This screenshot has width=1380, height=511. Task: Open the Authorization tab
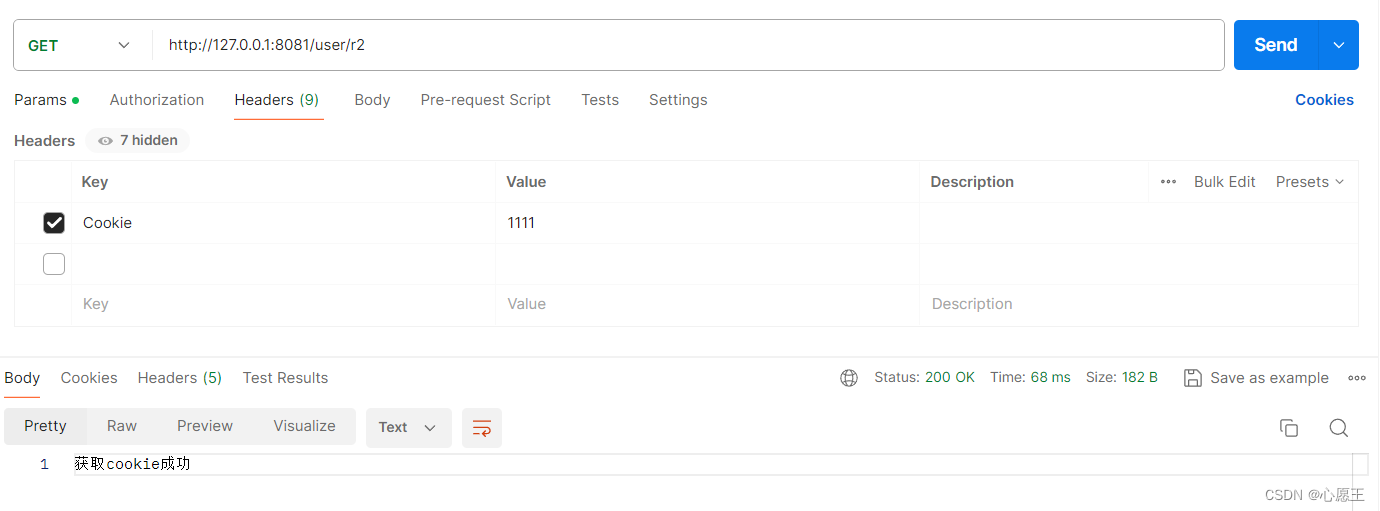coord(157,100)
